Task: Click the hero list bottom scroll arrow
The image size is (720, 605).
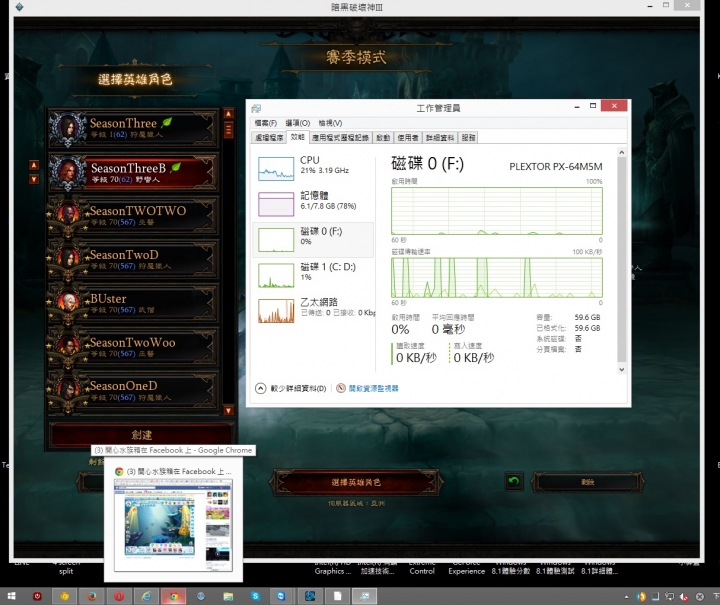Action: [x=228, y=410]
